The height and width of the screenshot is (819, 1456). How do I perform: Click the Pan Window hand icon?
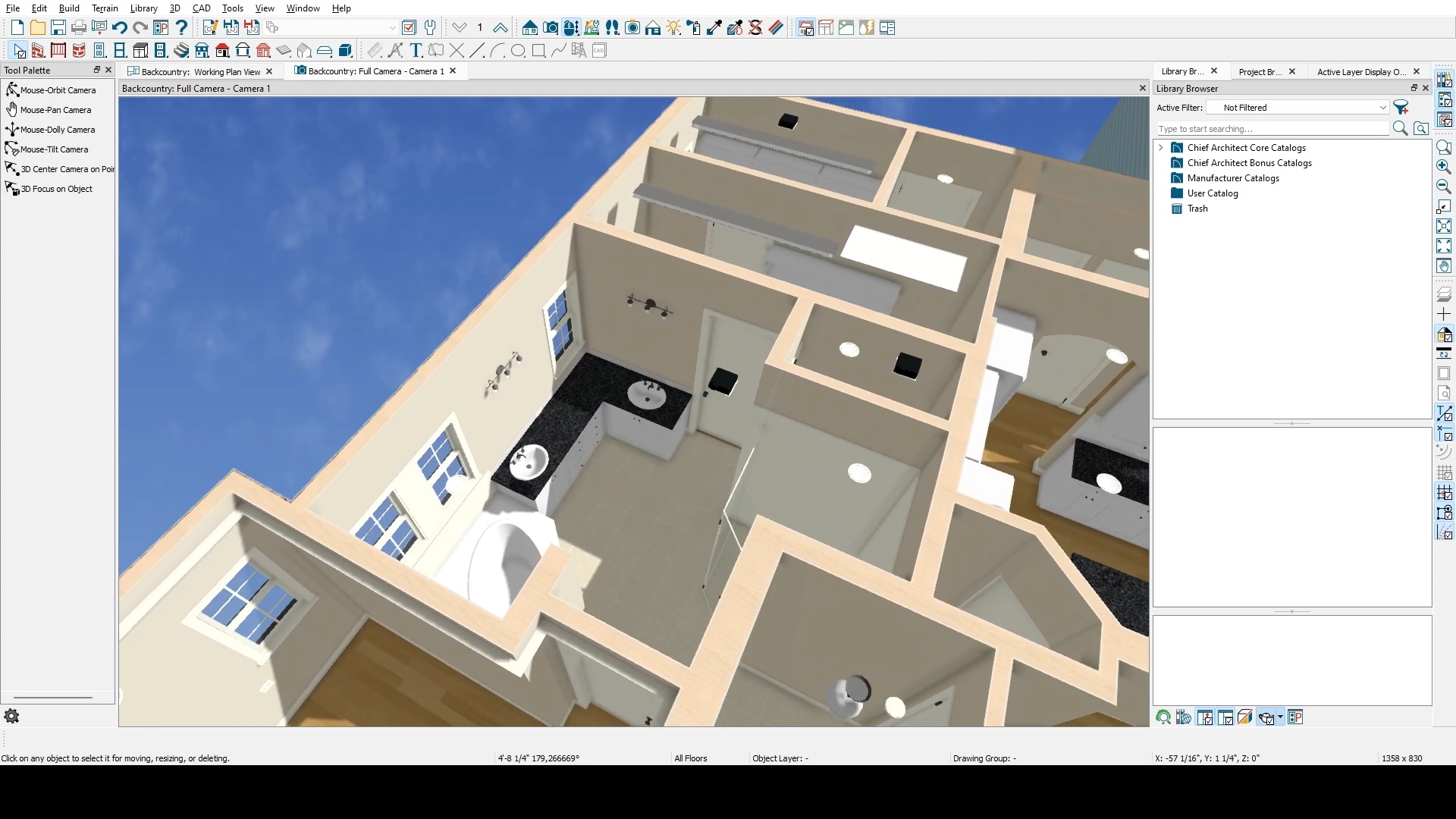1444,266
